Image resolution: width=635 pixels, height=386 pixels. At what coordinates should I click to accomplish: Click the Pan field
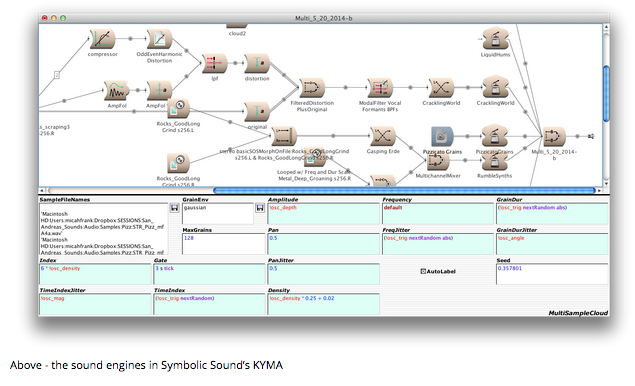tap(323, 244)
